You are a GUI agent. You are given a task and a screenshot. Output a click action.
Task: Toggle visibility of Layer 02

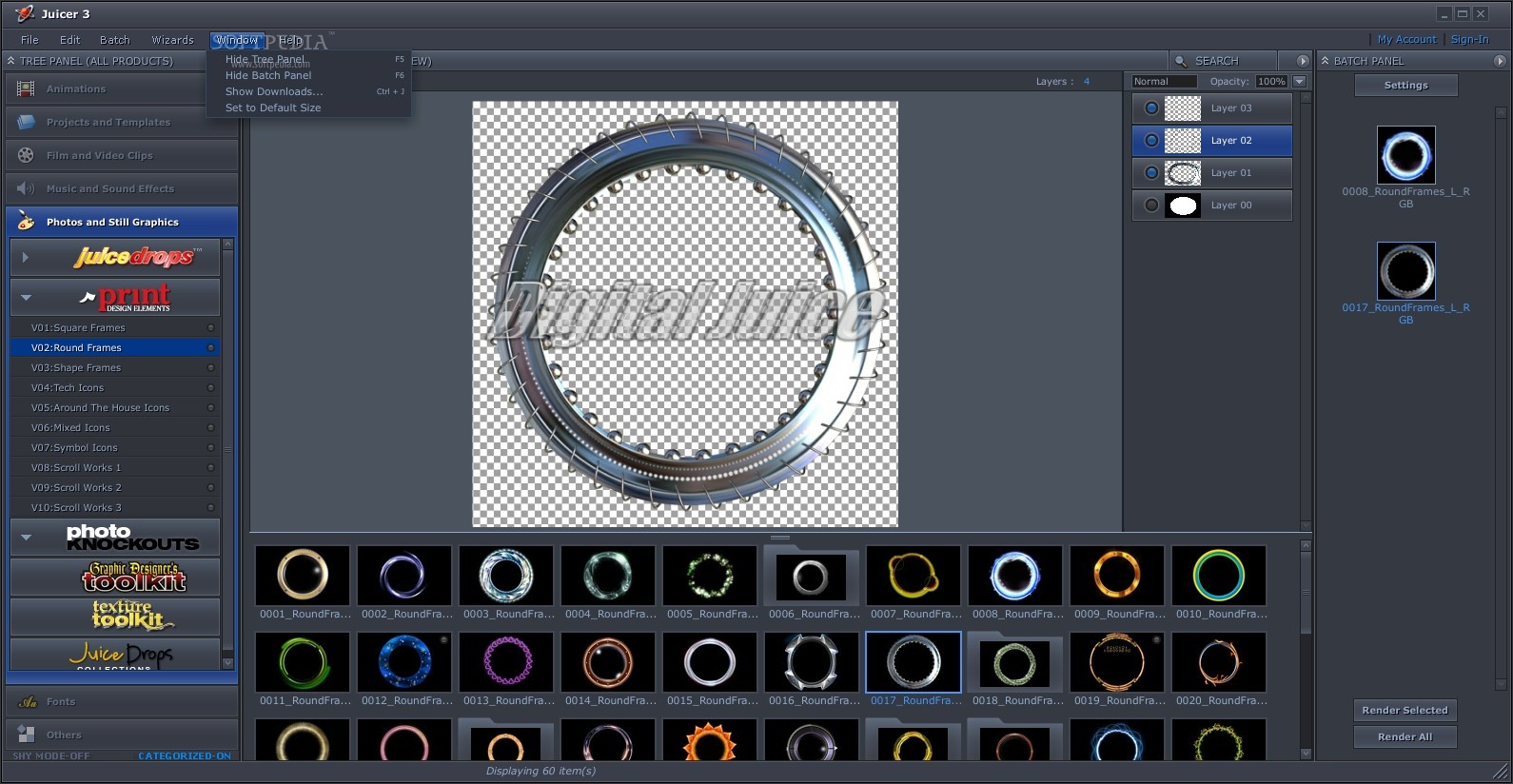(1151, 141)
